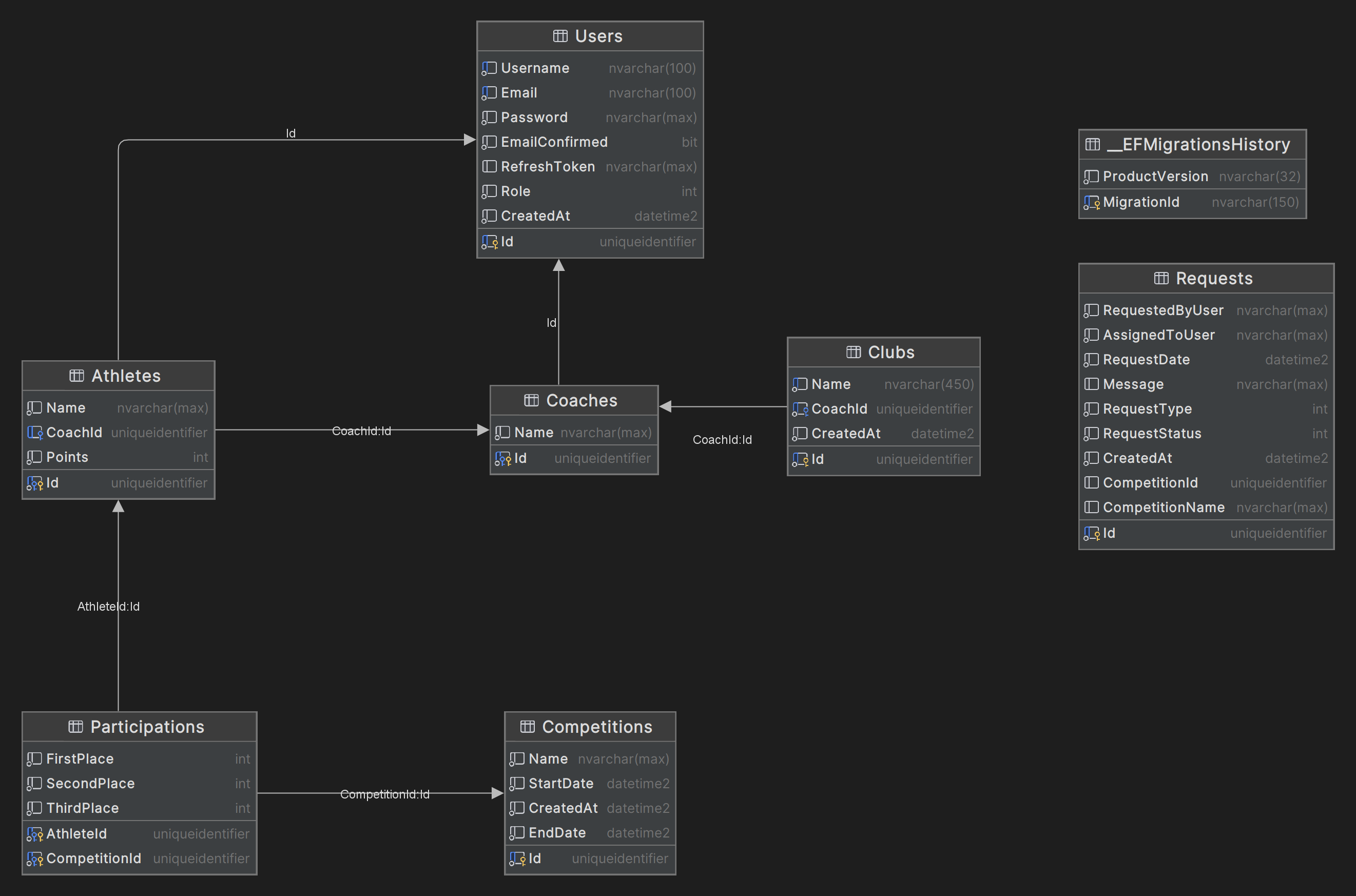Select the Password column in Users
This screenshot has width=1356, height=896.
(x=590, y=117)
